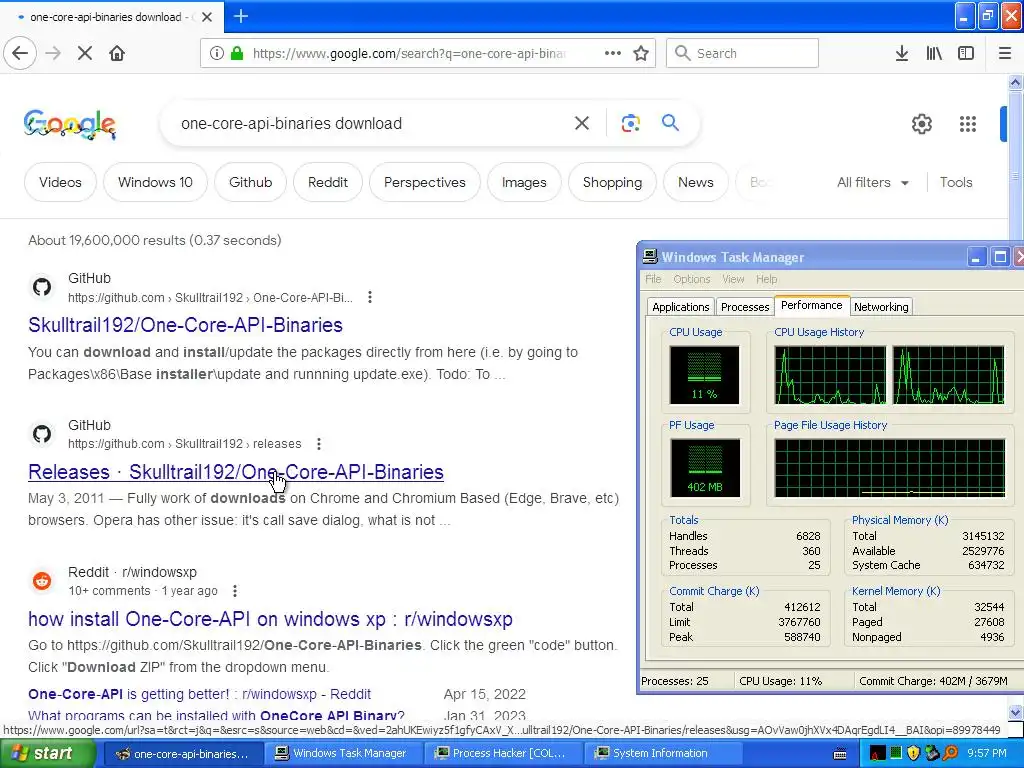Switch to System Information taskbar button

pos(664,754)
